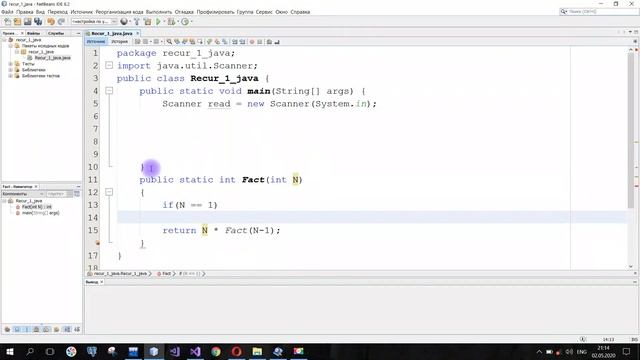Open the notification center icon in tray
640x360 pixels.
[626, 351]
